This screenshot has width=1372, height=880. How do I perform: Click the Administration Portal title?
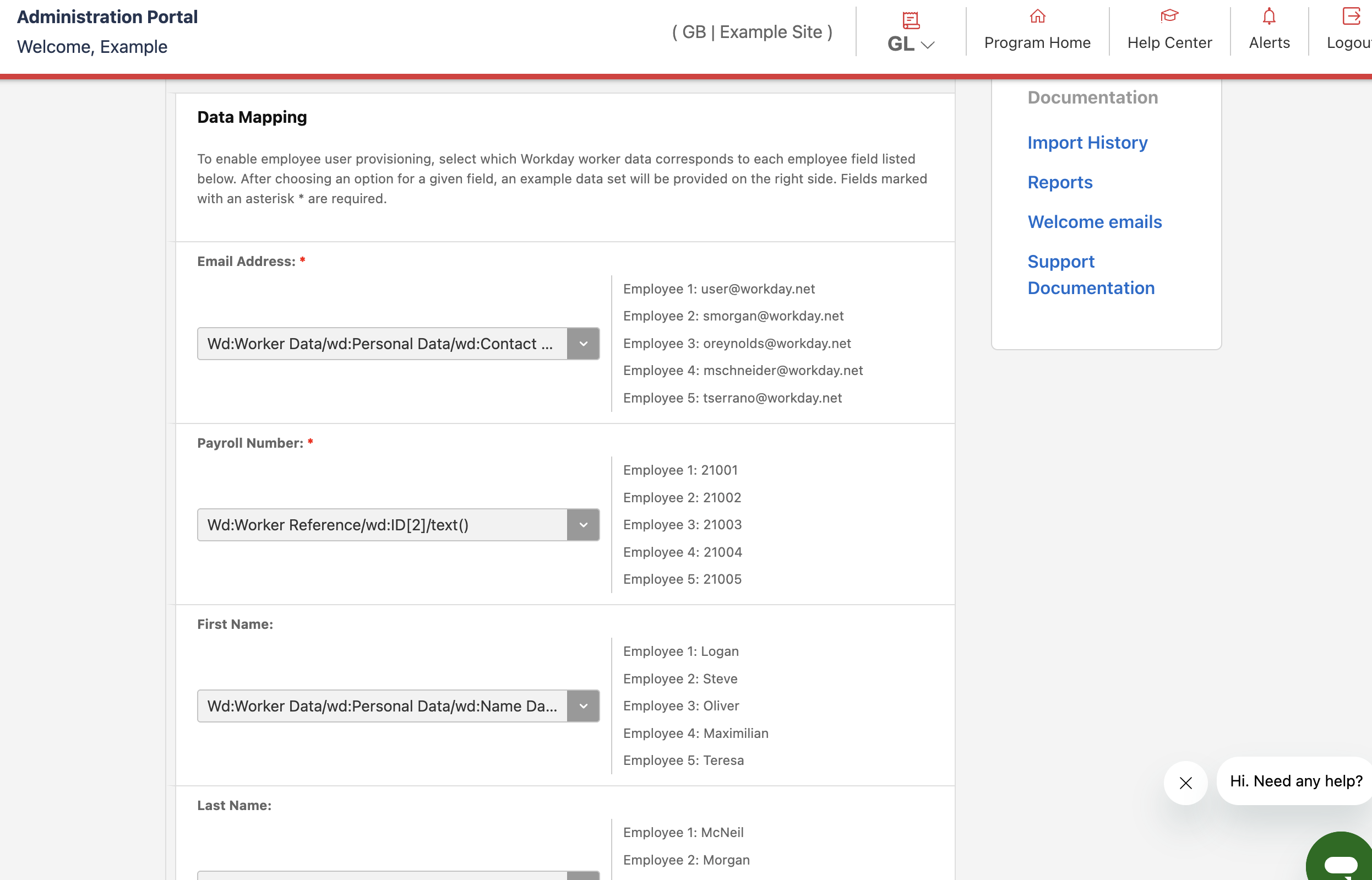click(107, 17)
